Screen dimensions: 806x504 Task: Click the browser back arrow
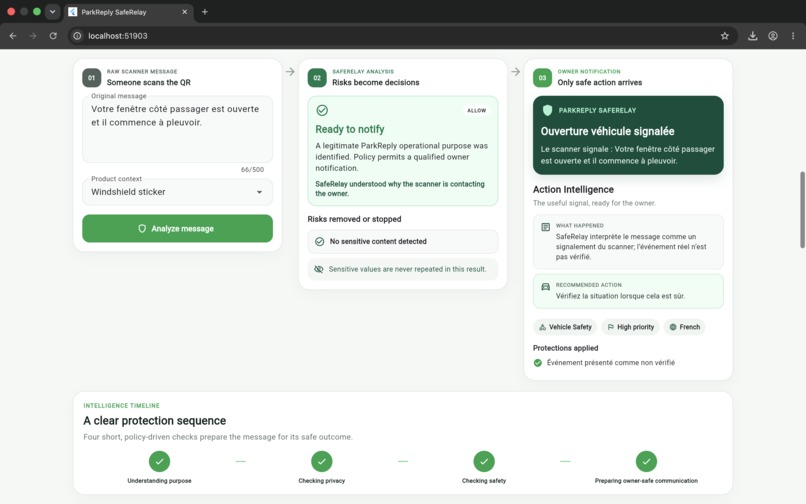[x=13, y=36]
